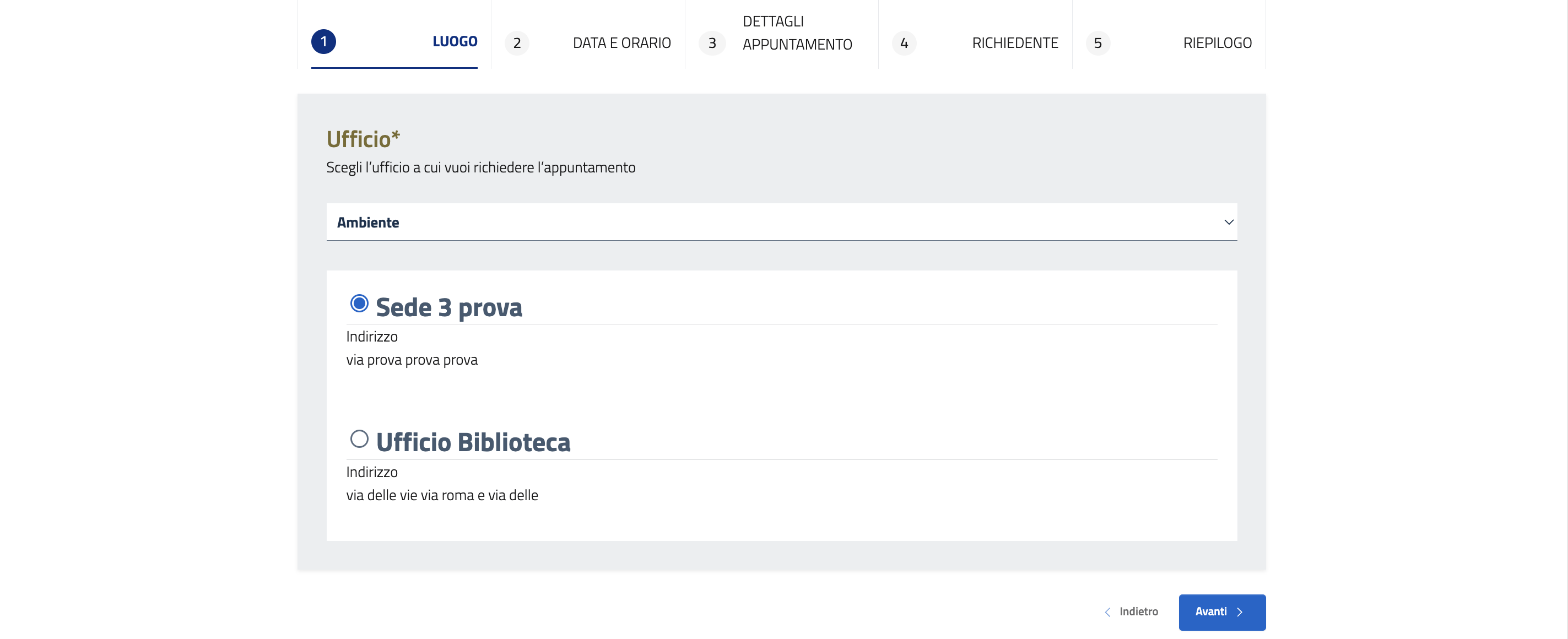Open the DETTAGLI APPUNTAMENTO step
Viewport: 1568px width, 639px height.
(x=797, y=33)
